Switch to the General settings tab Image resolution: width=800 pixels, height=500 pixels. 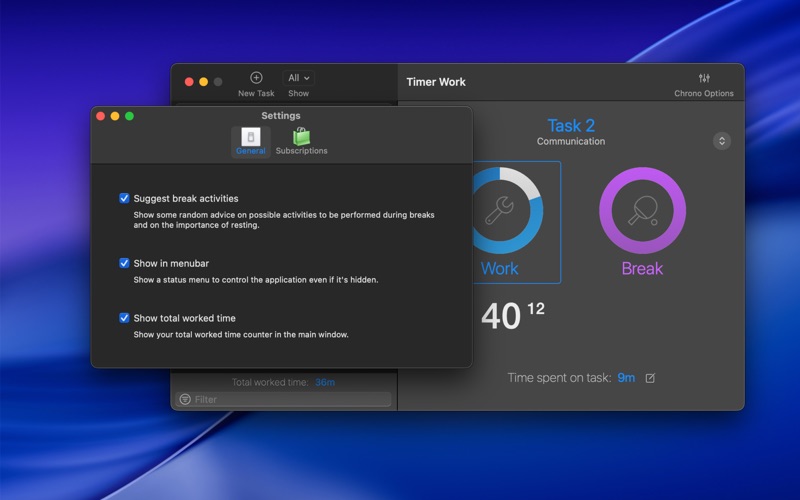click(251, 141)
